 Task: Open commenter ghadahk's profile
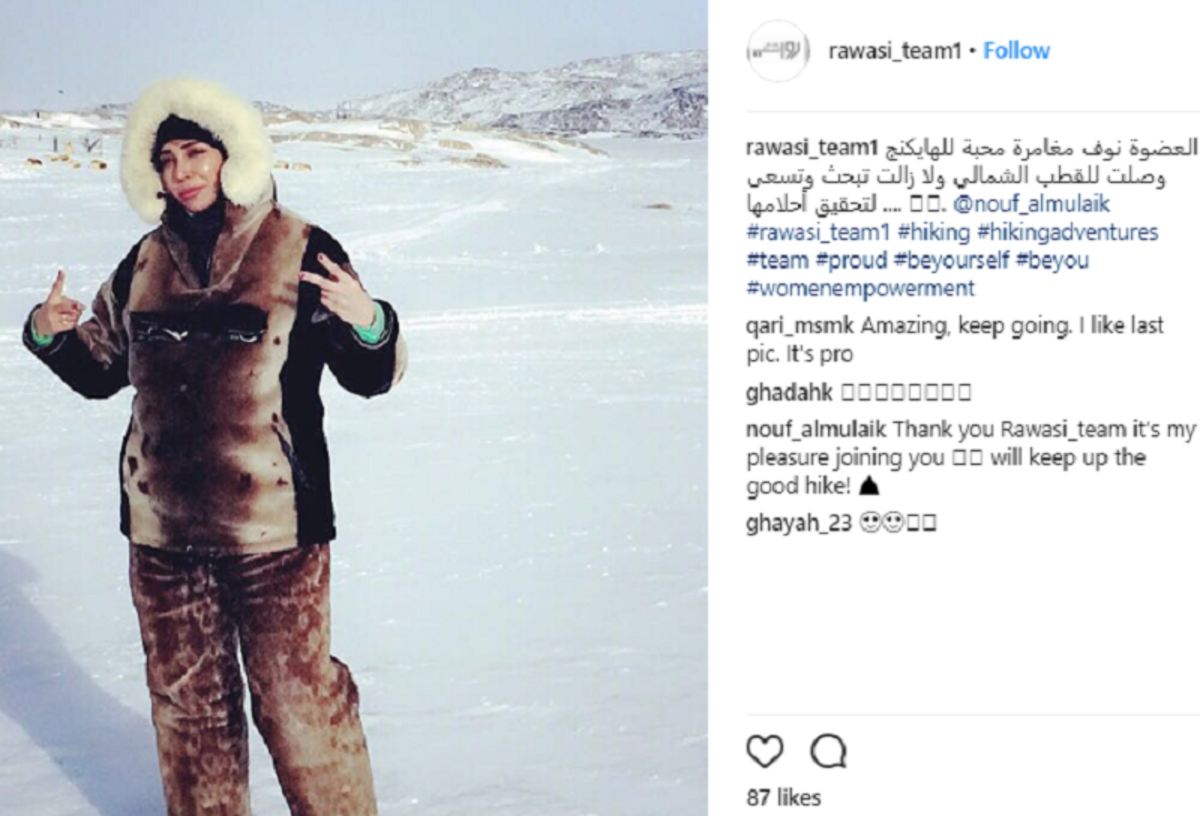click(x=788, y=392)
